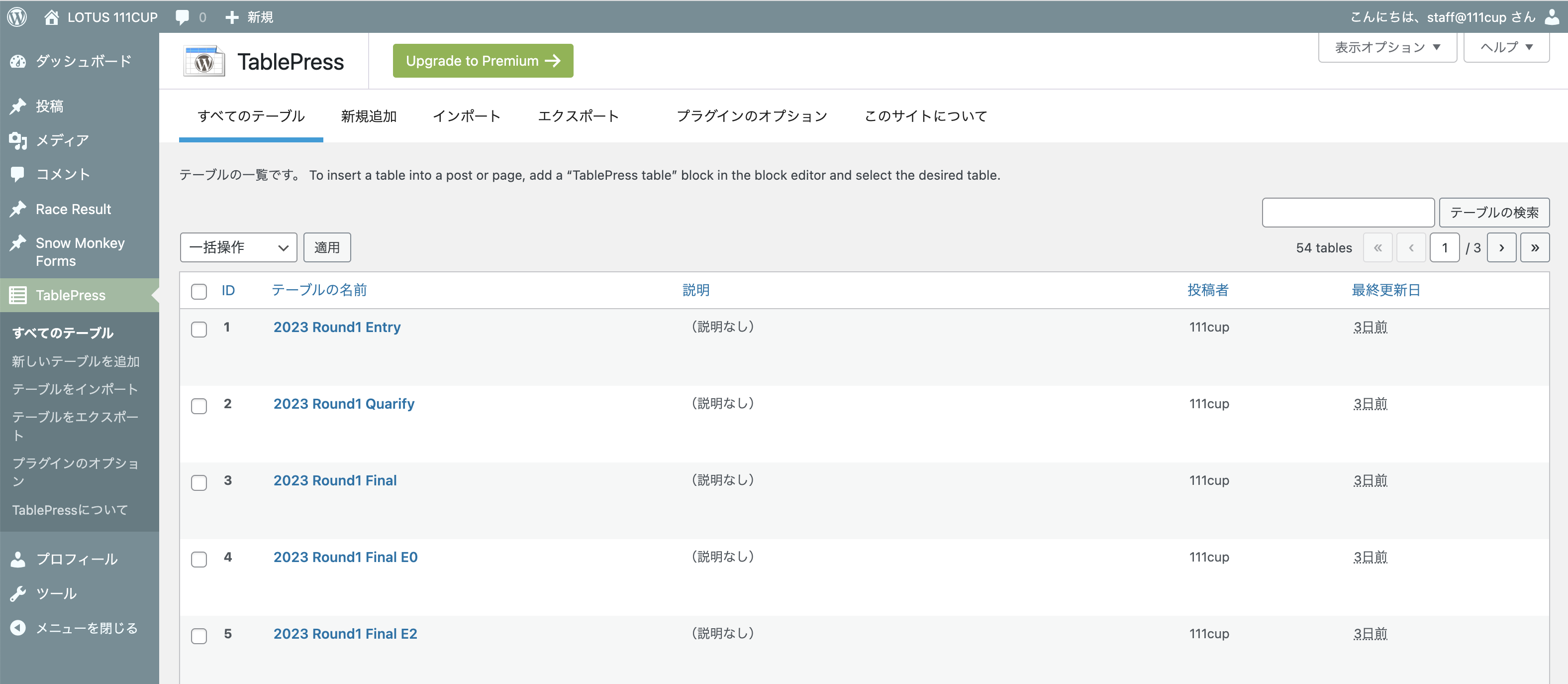The height and width of the screenshot is (684, 1568).
Task: Open TablePressについて in sidebar submenu
Action: pyautogui.click(x=70, y=510)
